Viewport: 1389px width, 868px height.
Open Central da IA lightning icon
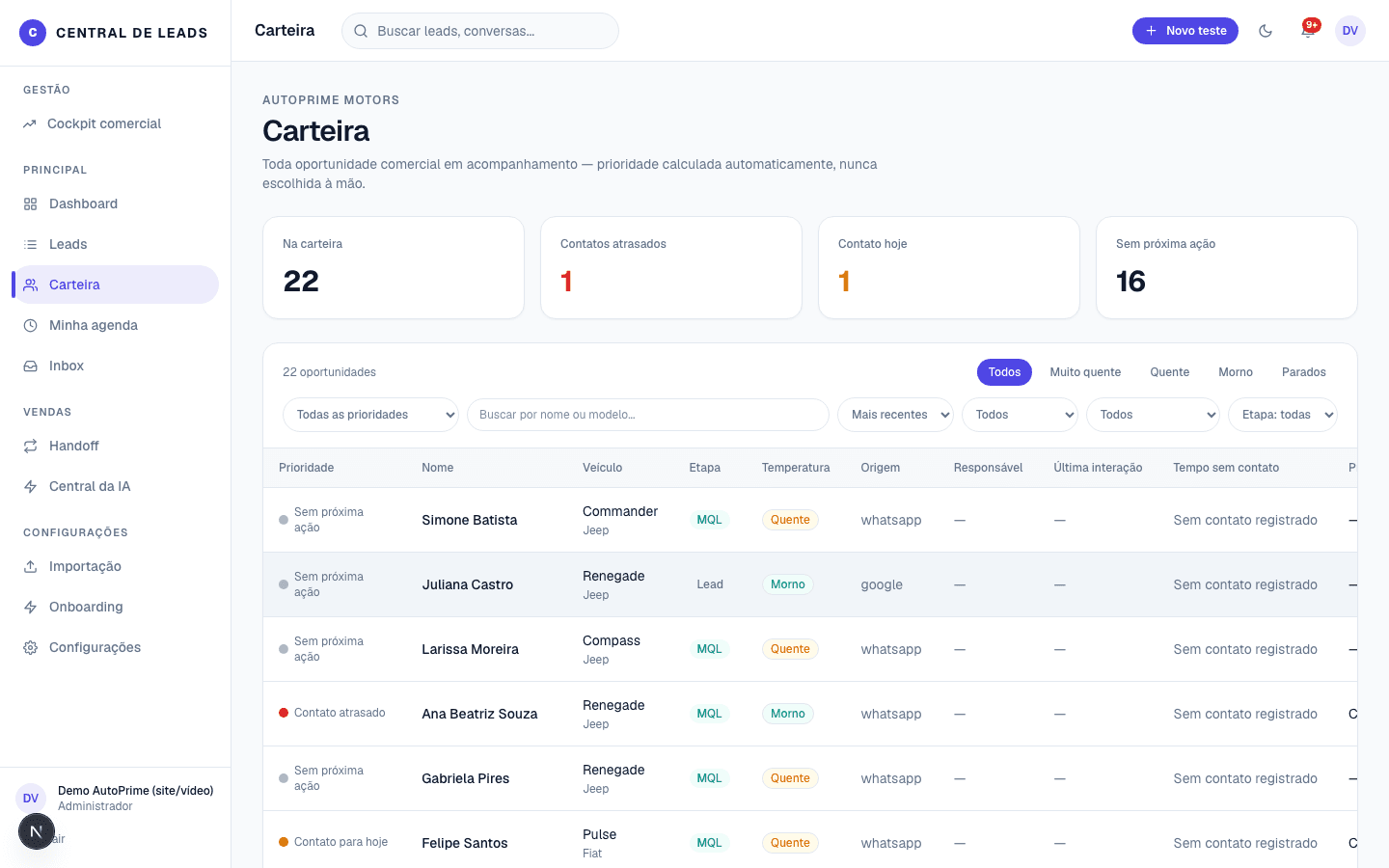click(x=31, y=486)
